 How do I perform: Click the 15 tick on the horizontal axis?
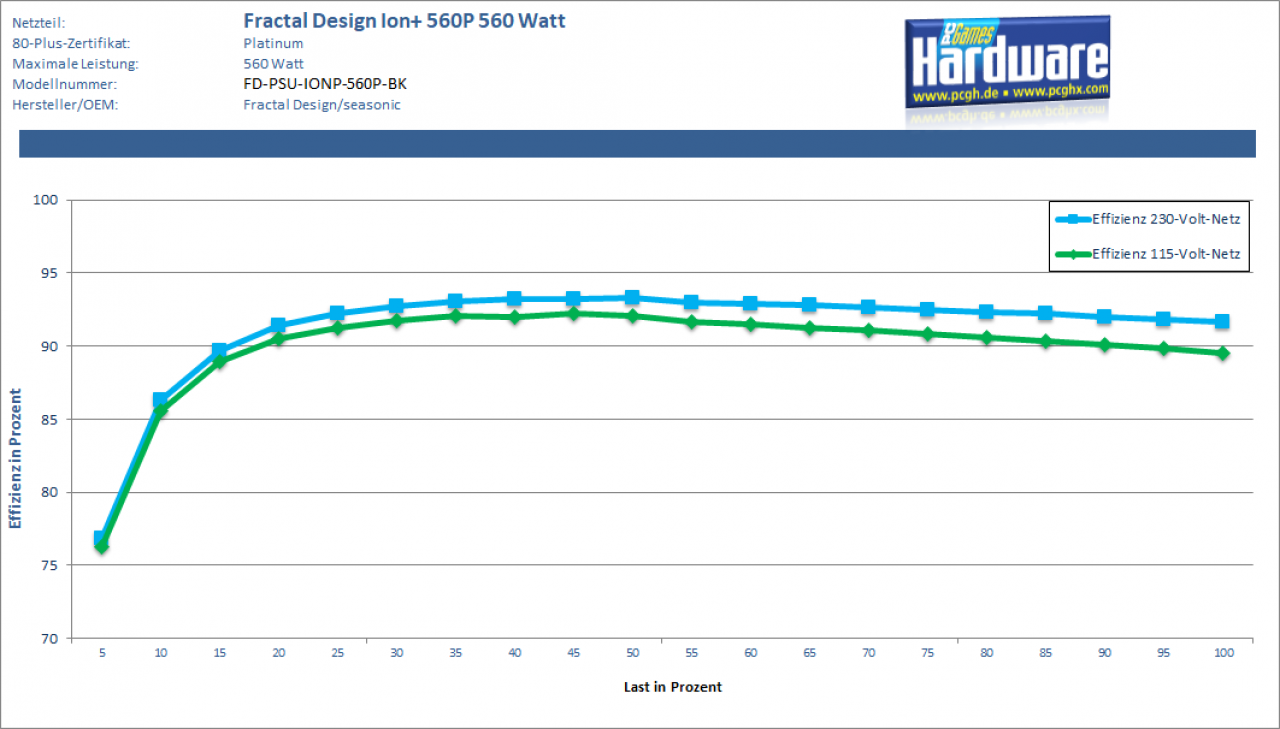pos(220,653)
